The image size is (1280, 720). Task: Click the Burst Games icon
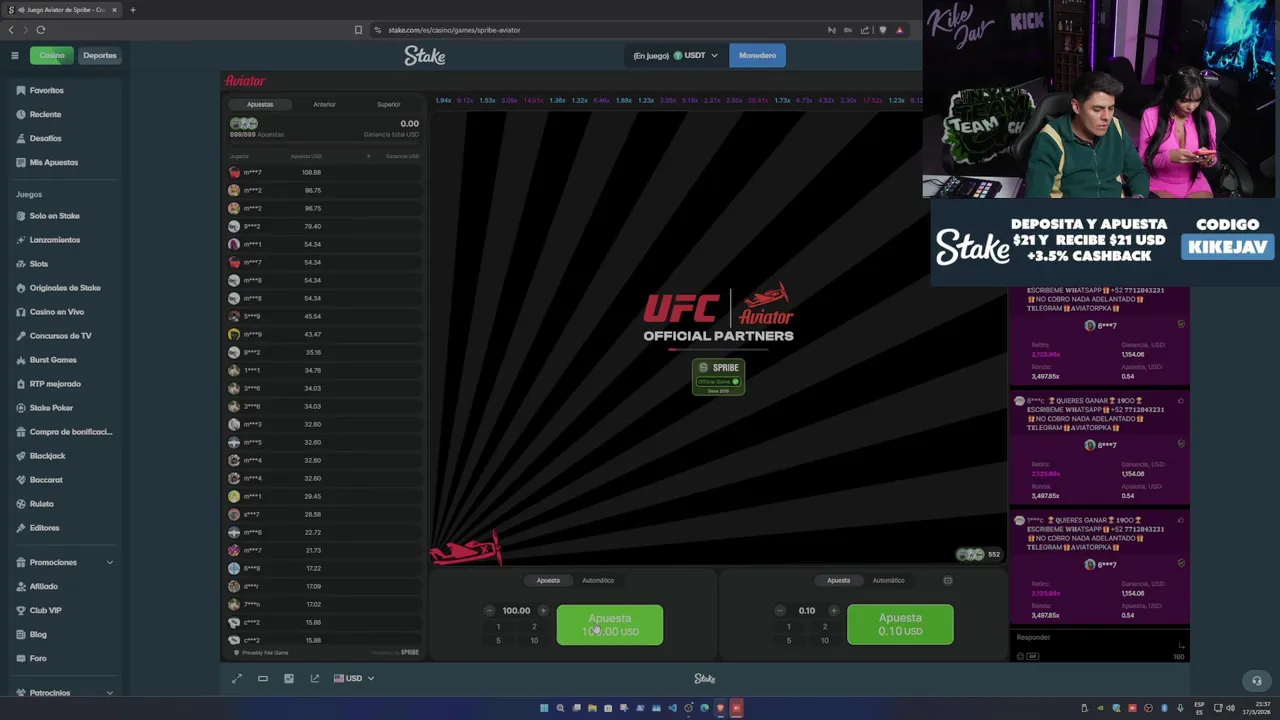click(21, 360)
